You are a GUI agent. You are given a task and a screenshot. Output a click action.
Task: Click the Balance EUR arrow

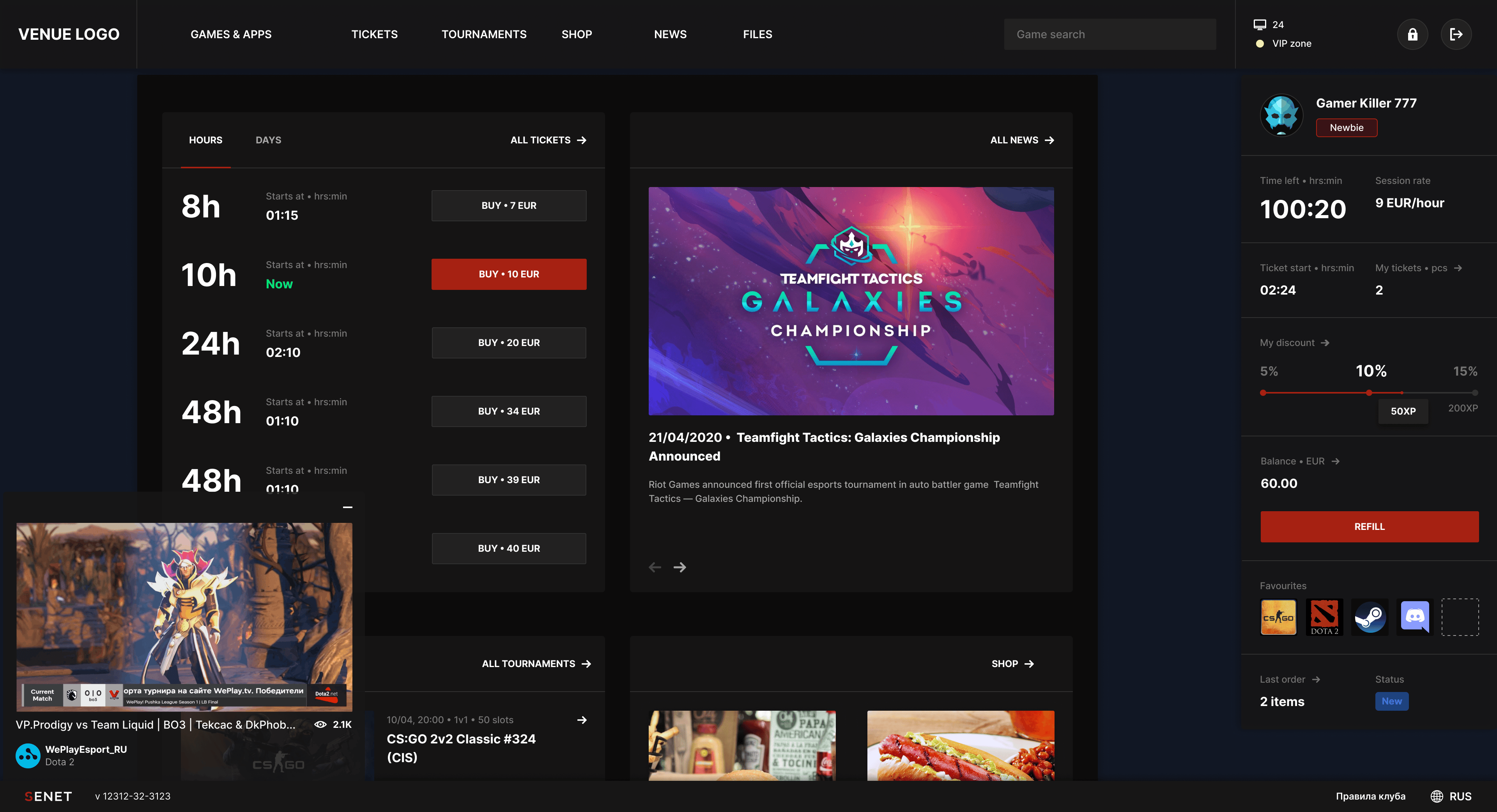pyautogui.click(x=1336, y=461)
